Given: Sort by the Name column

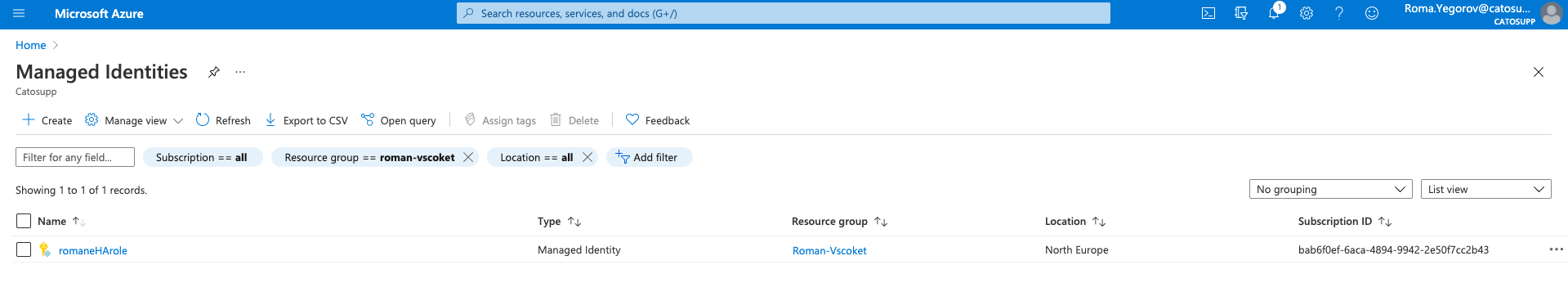Looking at the screenshot, I should [61, 221].
